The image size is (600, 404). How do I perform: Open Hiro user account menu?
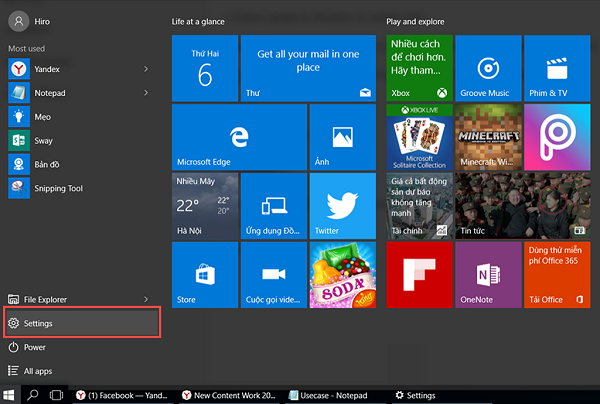click(x=30, y=20)
